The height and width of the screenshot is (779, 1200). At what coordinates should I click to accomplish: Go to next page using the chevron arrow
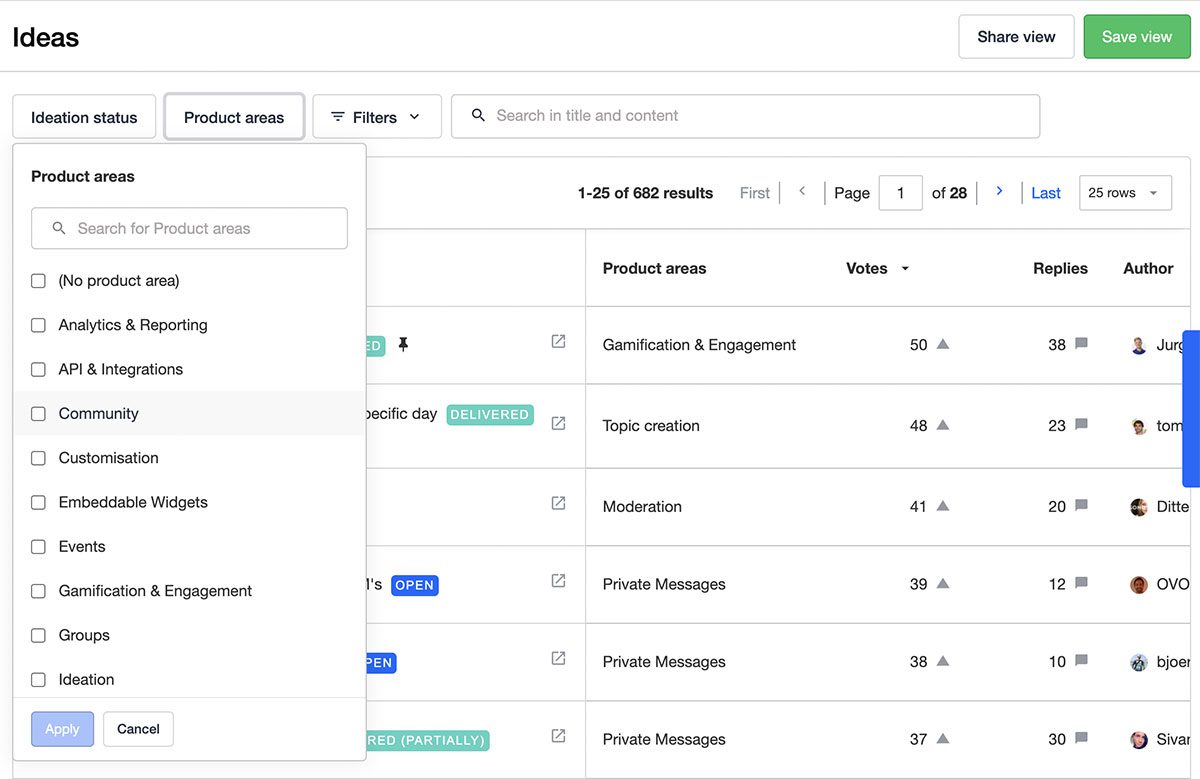[999, 191]
